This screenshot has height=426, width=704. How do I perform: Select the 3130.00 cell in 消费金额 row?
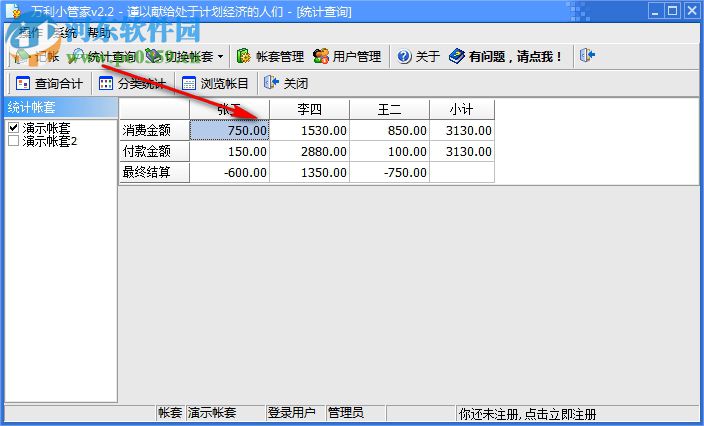tap(462, 131)
